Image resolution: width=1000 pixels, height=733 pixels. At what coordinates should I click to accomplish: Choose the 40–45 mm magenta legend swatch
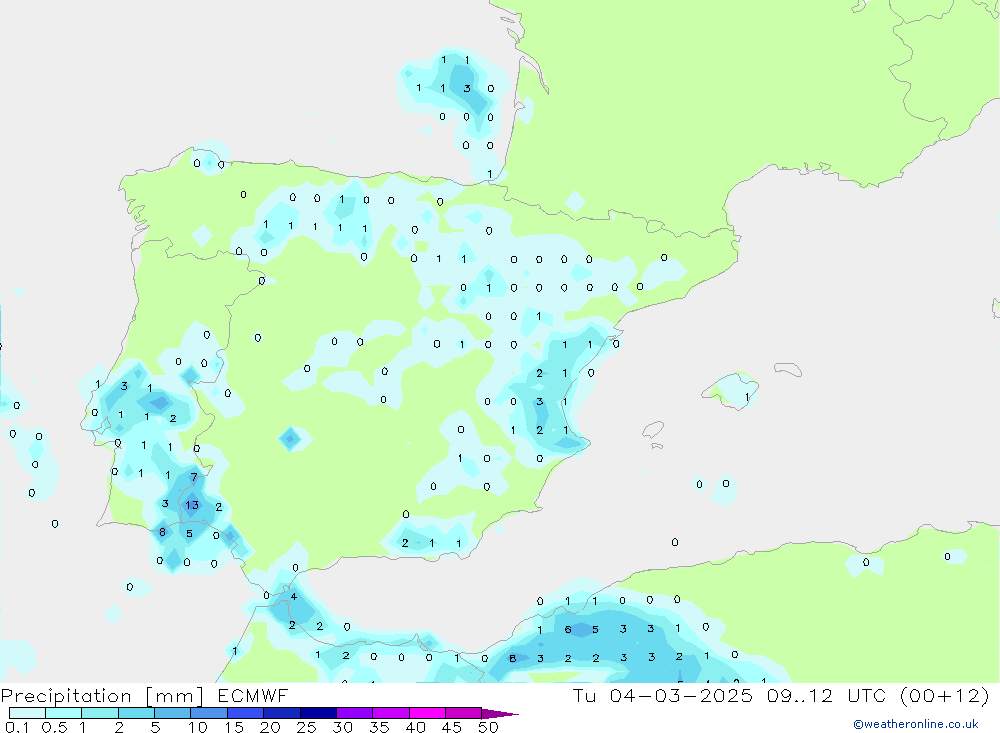pos(427,713)
